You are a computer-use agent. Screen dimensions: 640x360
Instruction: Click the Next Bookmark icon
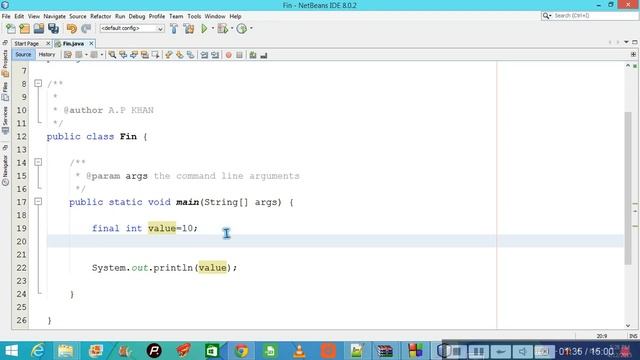pos(180,55)
